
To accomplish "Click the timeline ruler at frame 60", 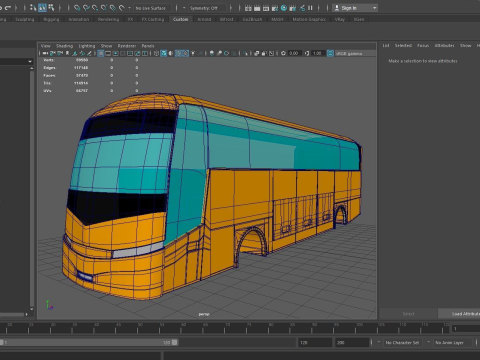I will click(183, 328).
